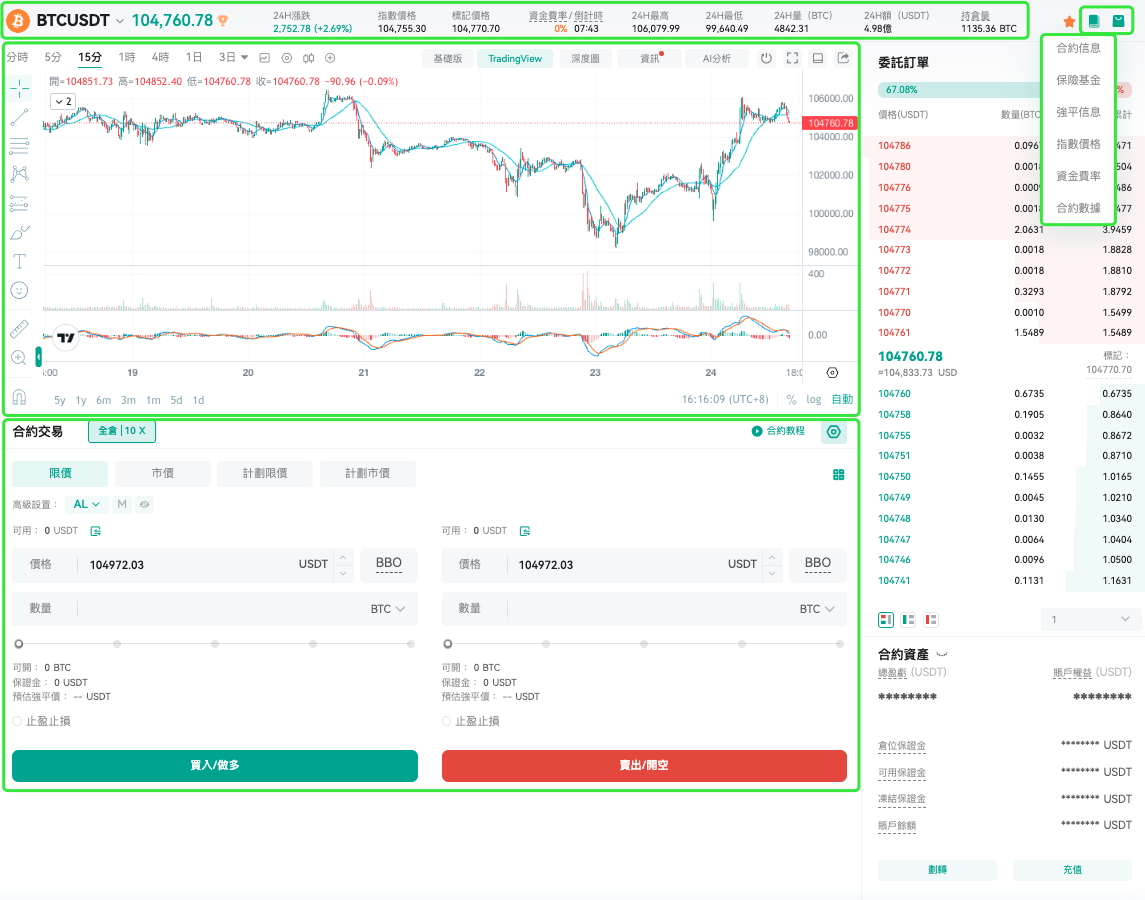
Task: Click the buy-side quantity slider handle
Action: [x=19, y=644]
